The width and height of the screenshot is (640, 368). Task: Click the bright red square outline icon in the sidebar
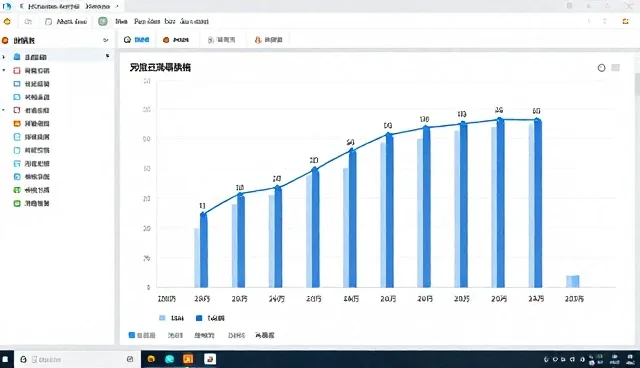coord(17,70)
